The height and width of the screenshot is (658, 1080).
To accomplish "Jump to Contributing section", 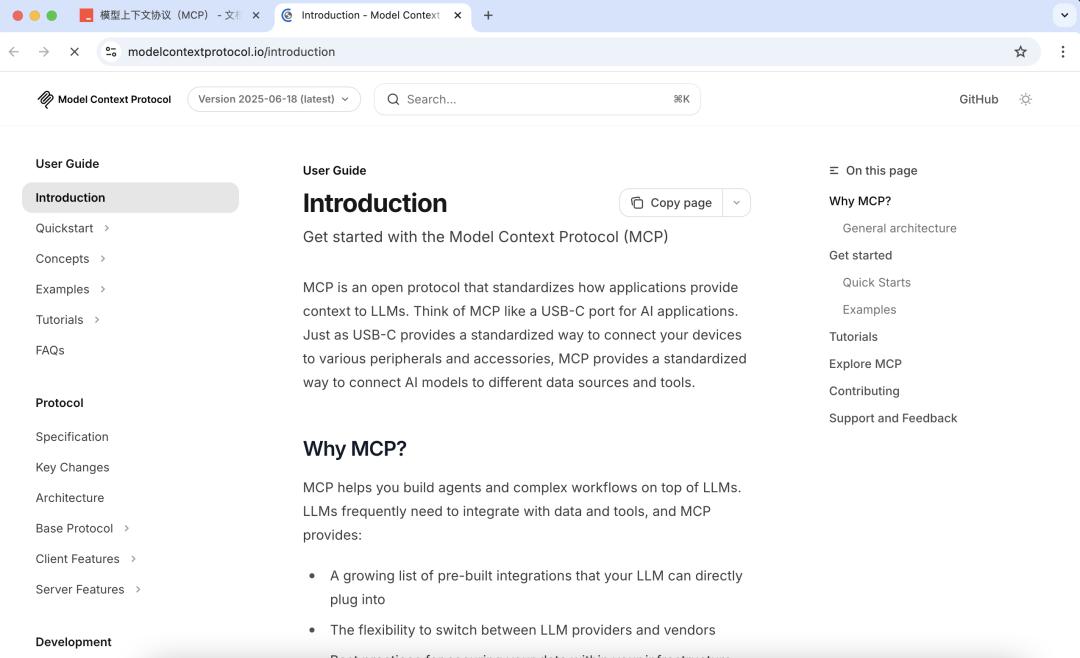I will click(x=864, y=391).
